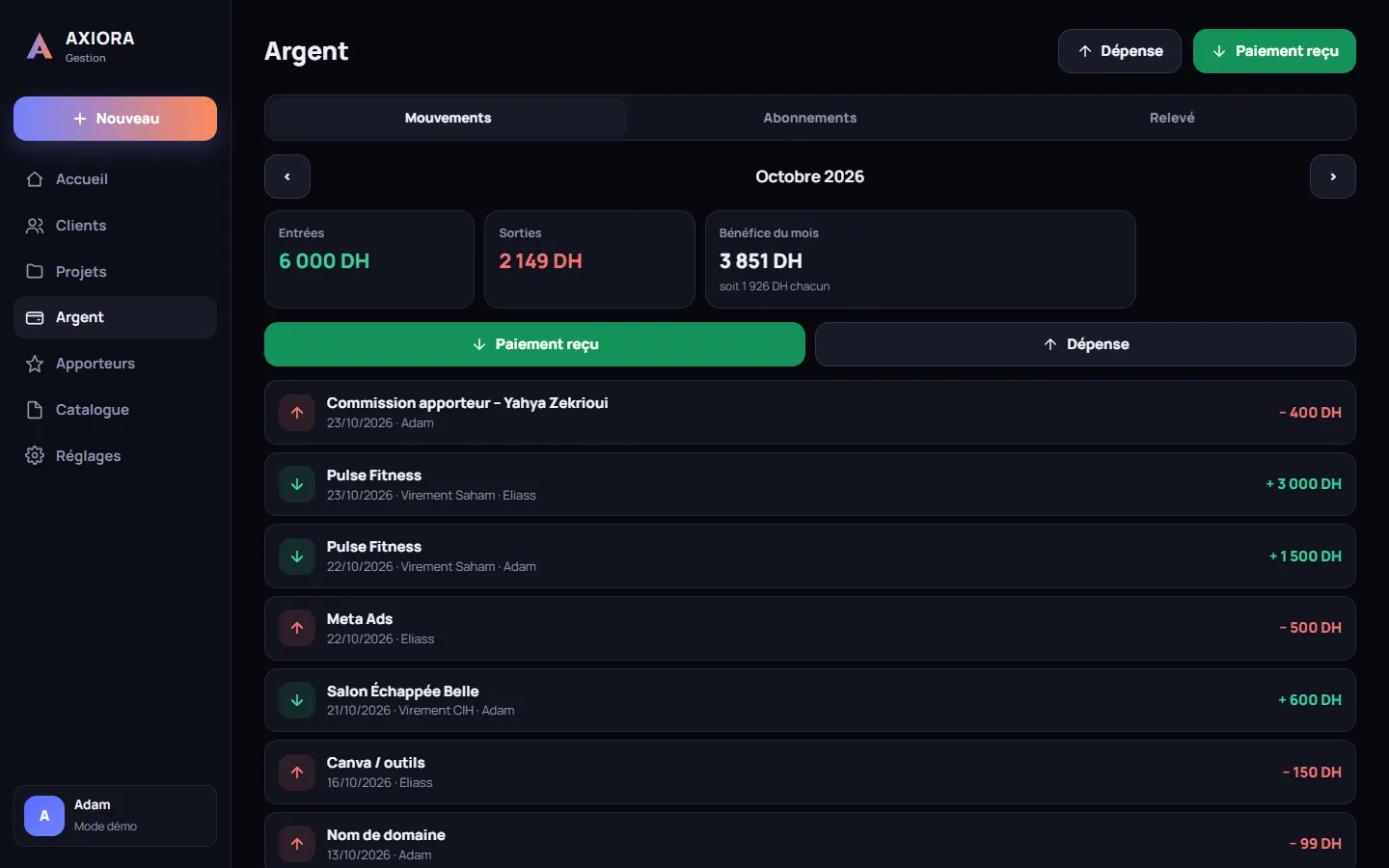
Task: Click the Salon Échappée Belle entry title
Action: [403, 691]
